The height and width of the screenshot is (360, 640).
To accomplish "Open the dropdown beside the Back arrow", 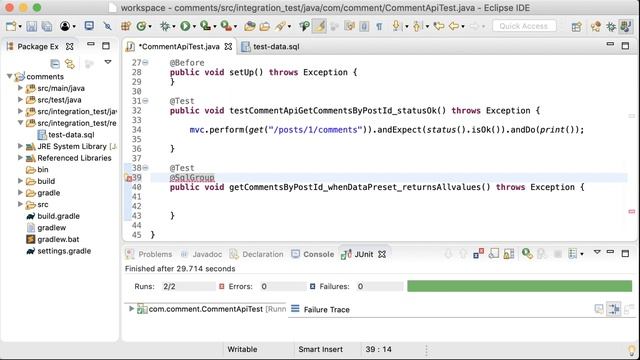I will coord(462,27).
